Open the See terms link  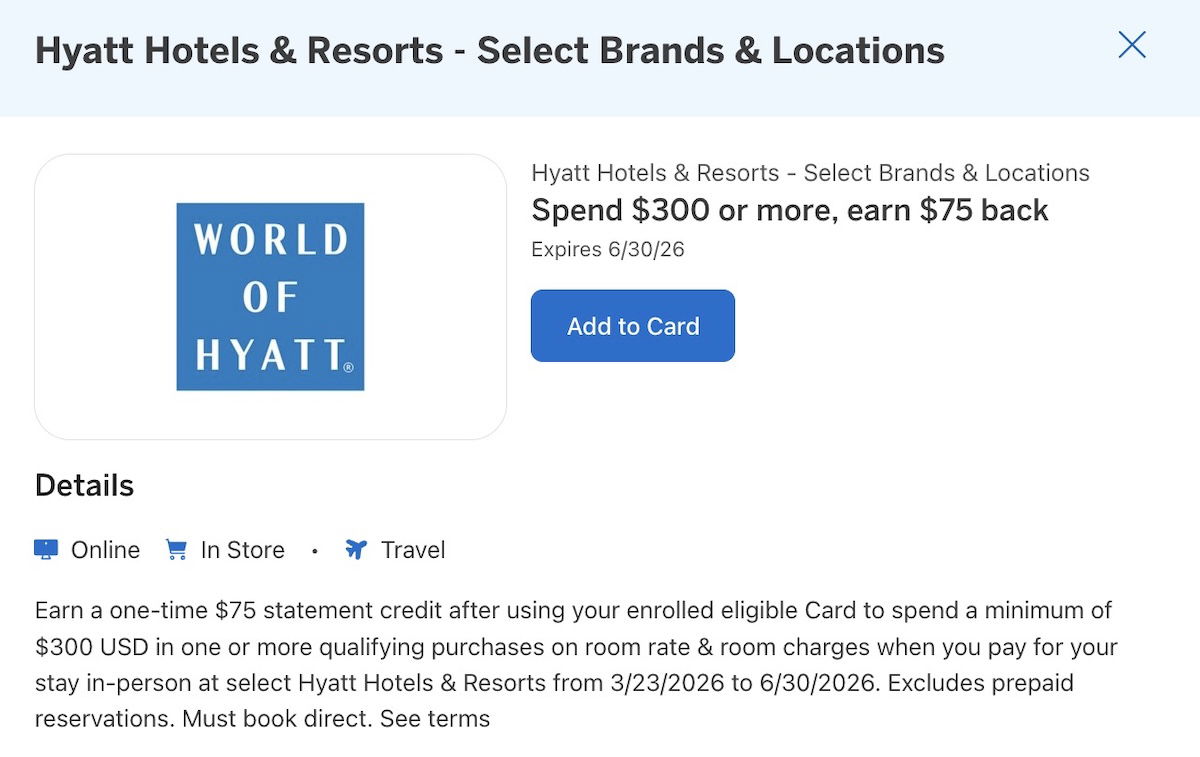click(x=435, y=718)
